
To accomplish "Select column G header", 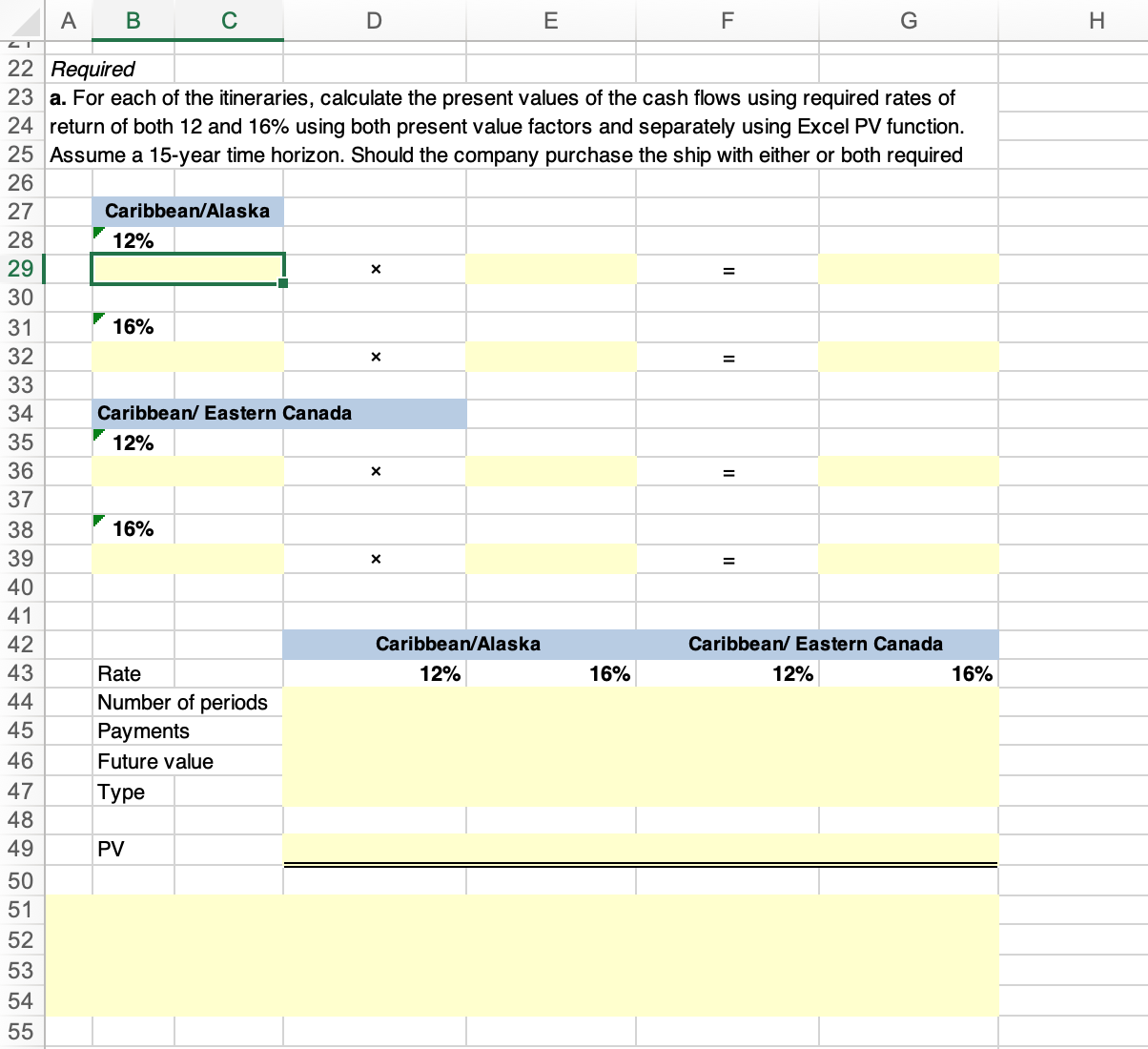I will (x=908, y=20).
